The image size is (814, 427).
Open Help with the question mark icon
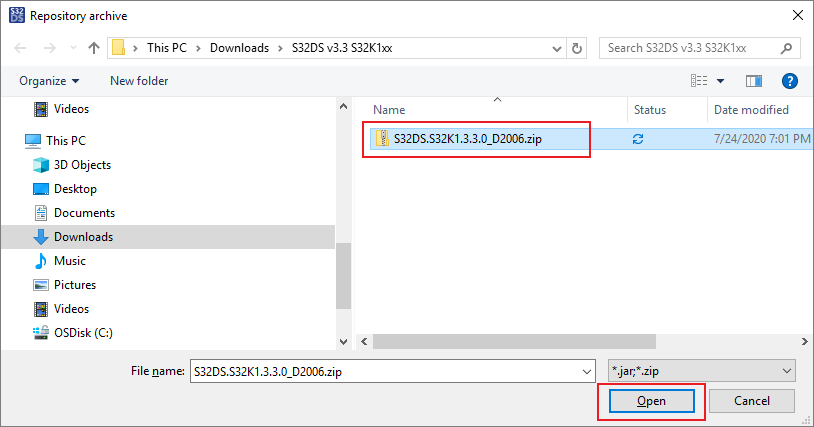pos(790,81)
